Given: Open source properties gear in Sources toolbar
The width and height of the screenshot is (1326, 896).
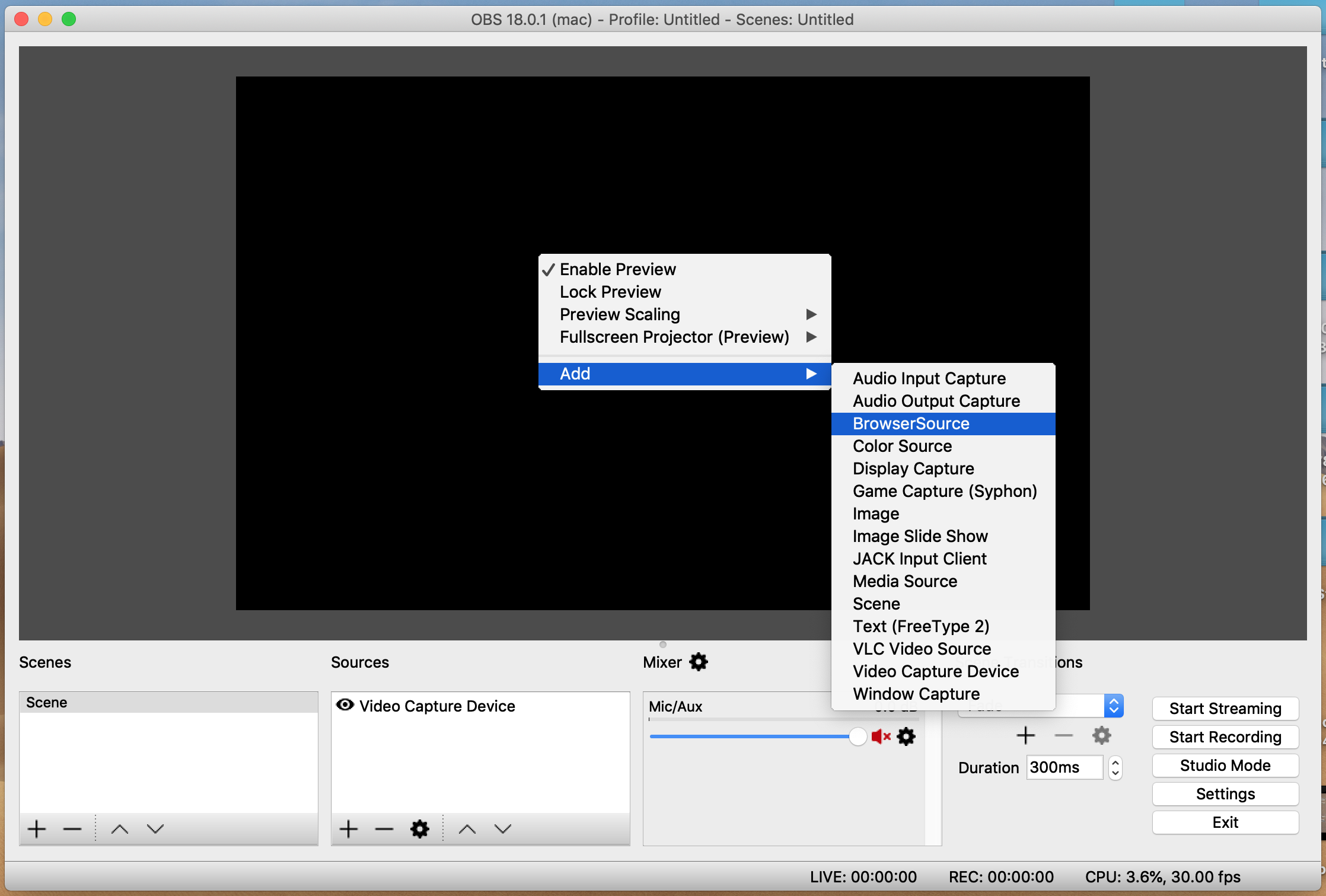Looking at the screenshot, I should click(420, 829).
